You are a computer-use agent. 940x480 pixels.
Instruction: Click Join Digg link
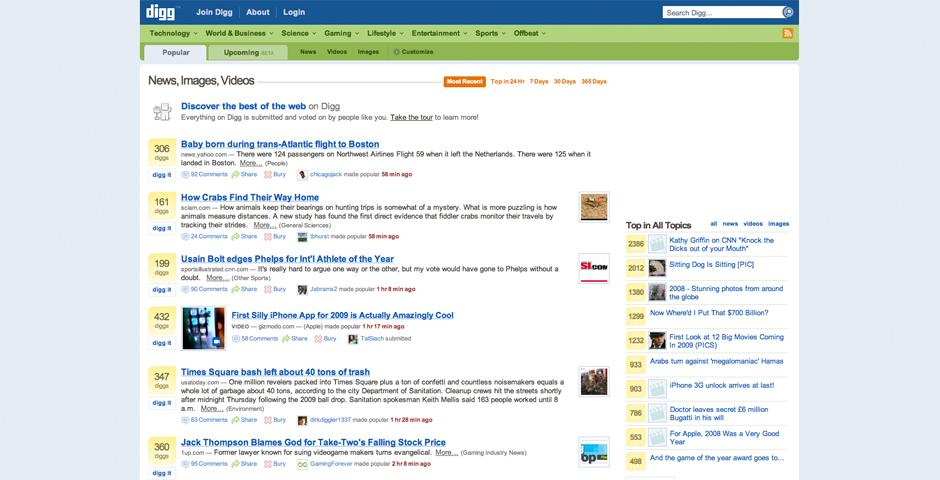(x=214, y=12)
